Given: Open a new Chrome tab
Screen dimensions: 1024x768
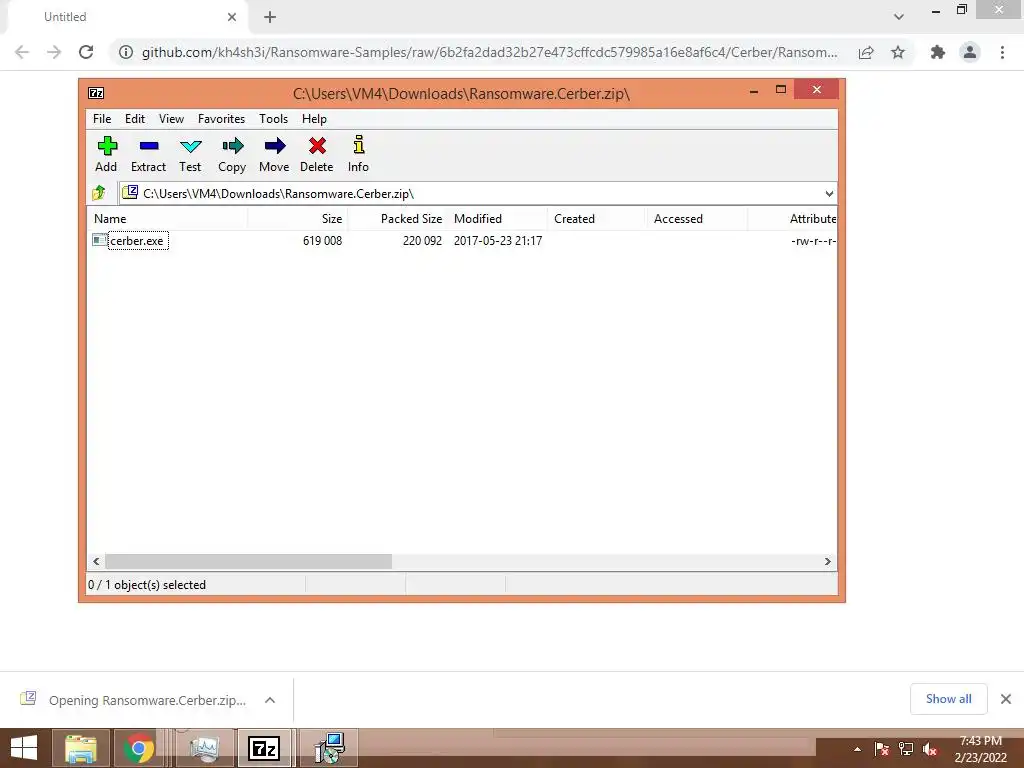Looking at the screenshot, I should [270, 17].
